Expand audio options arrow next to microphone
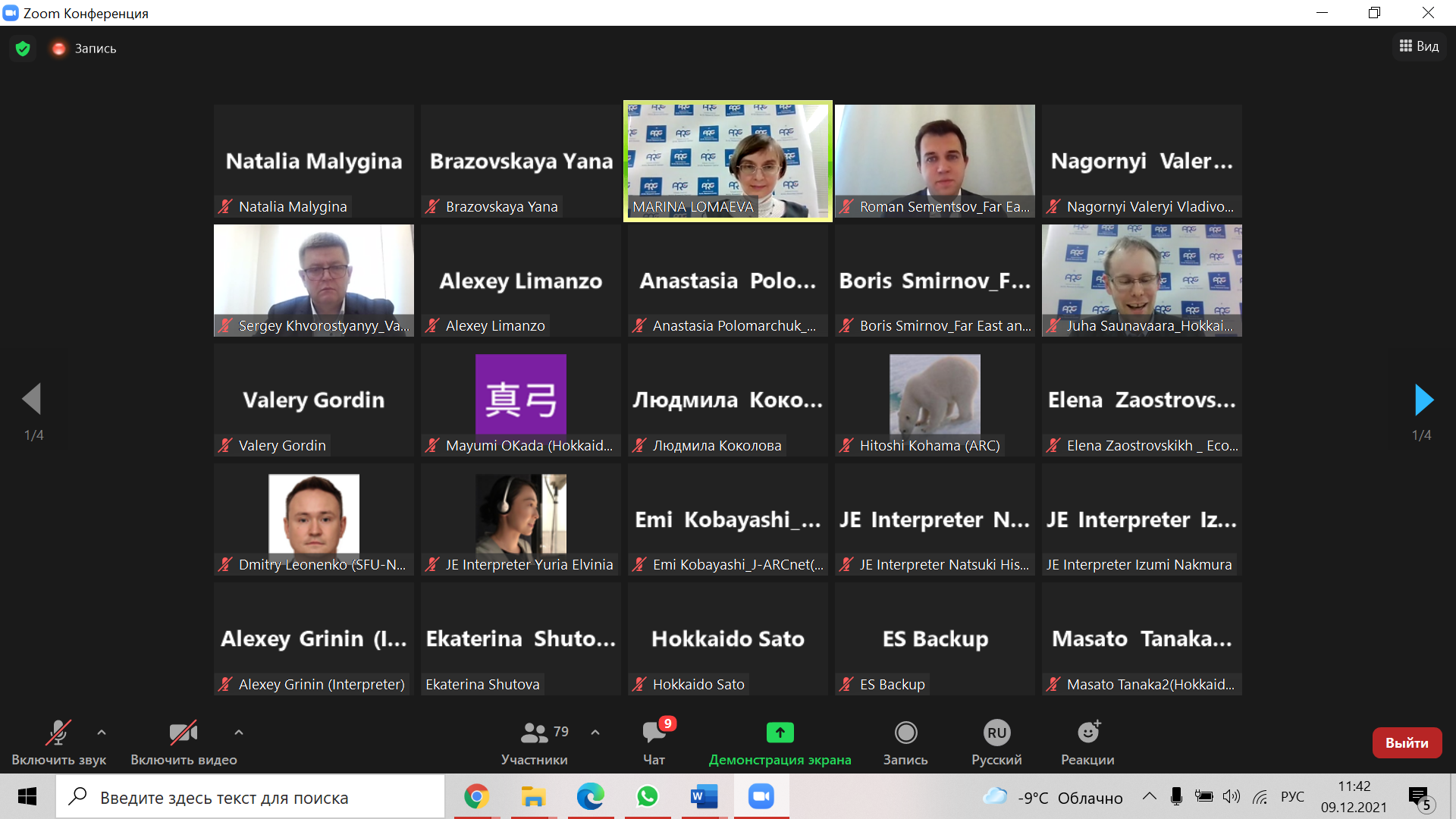Viewport: 1456px width, 819px height. tap(102, 733)
